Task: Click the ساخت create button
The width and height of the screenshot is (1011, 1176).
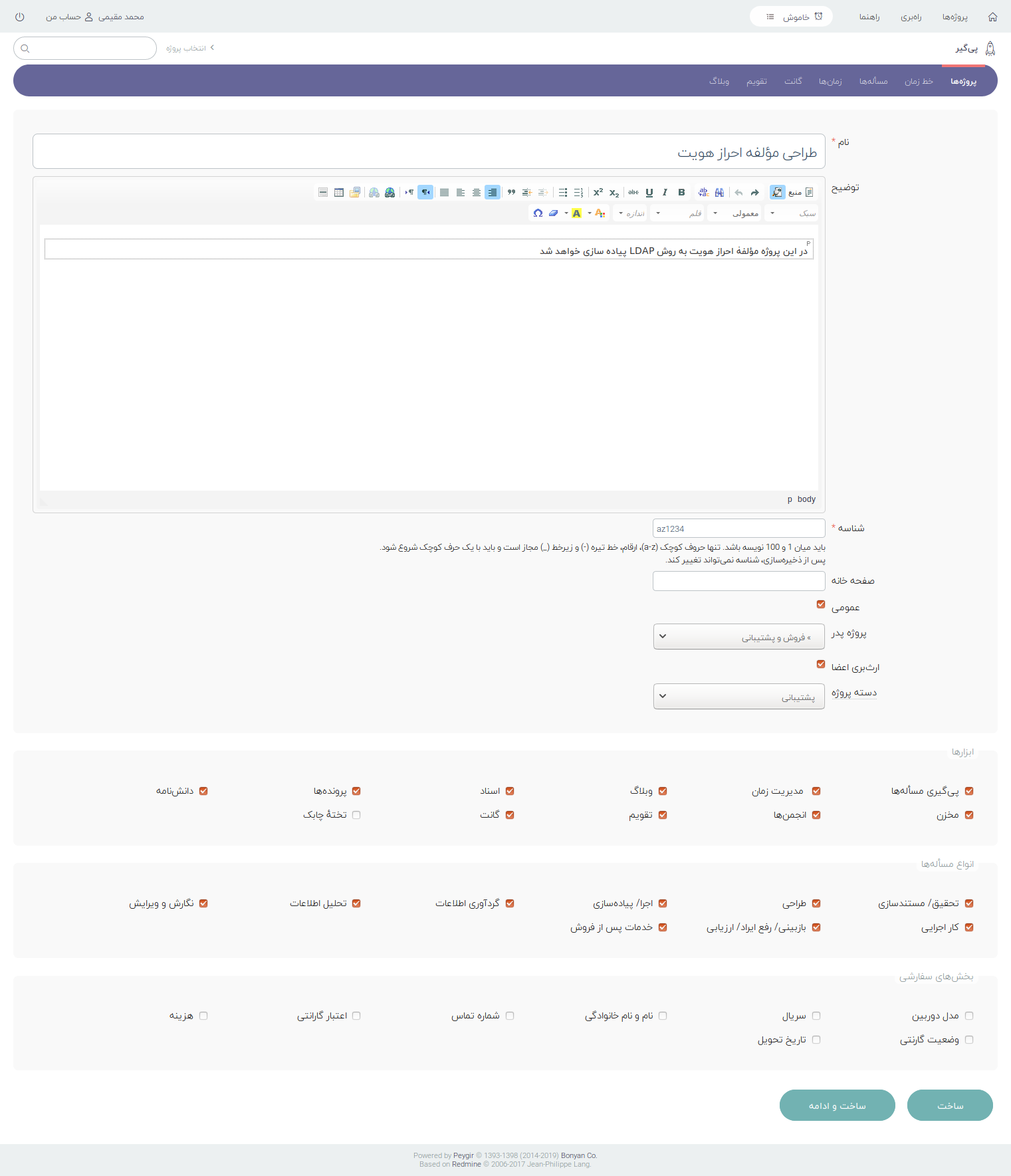Action: point(950,1105)
